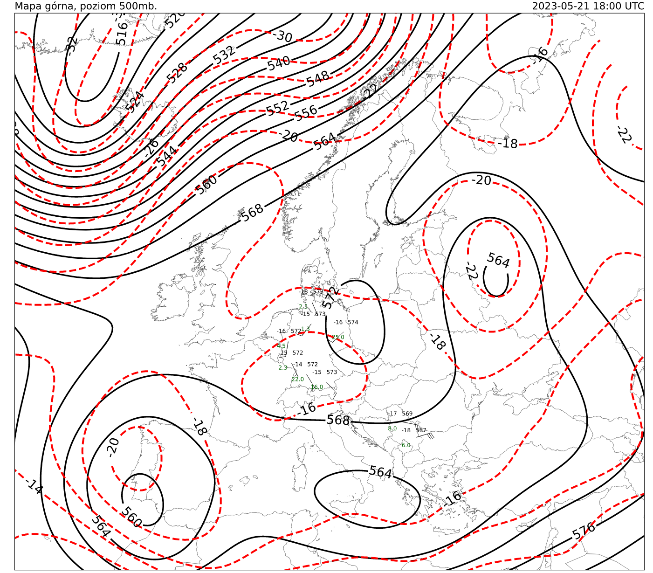This screenshot has height=573, width=653.
Task: Click the green station value 22.0
Action: pos(297,379)
